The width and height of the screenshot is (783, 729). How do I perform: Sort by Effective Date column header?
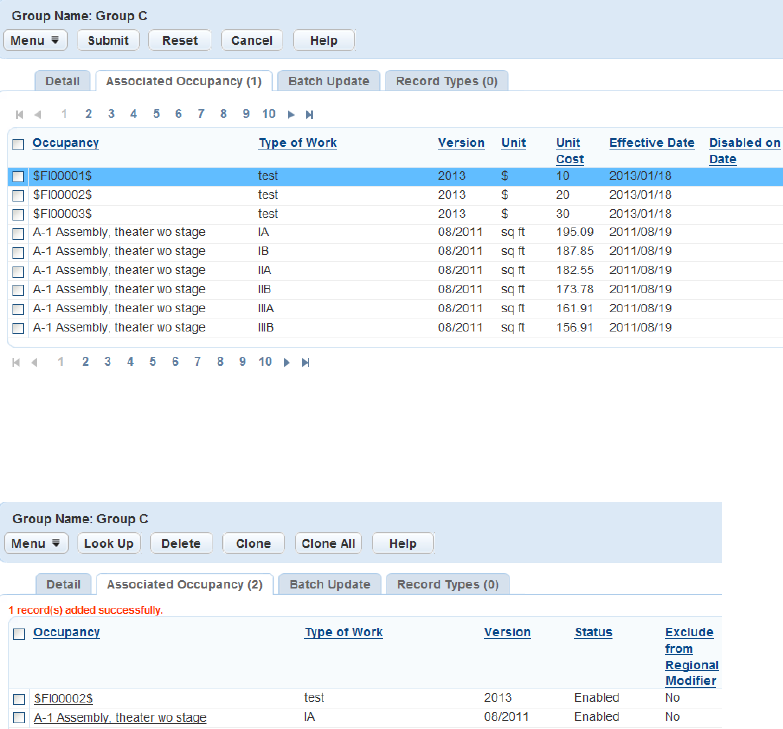point(652,143)
